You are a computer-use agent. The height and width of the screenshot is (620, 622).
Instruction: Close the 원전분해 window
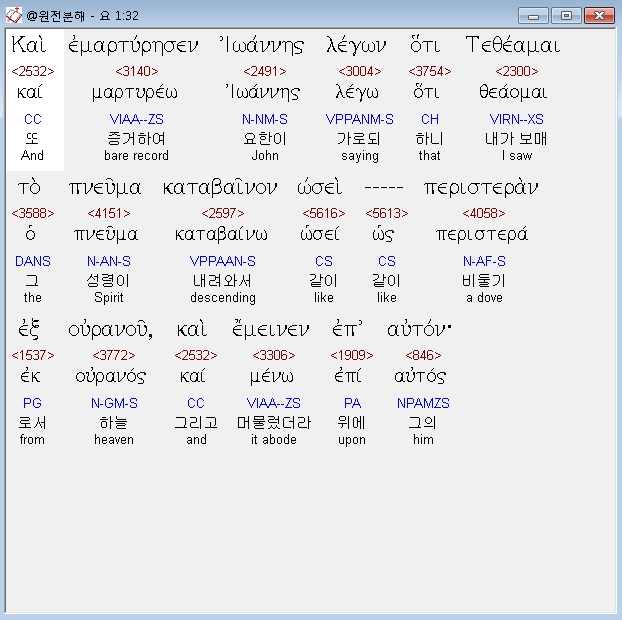pos(599,16)
